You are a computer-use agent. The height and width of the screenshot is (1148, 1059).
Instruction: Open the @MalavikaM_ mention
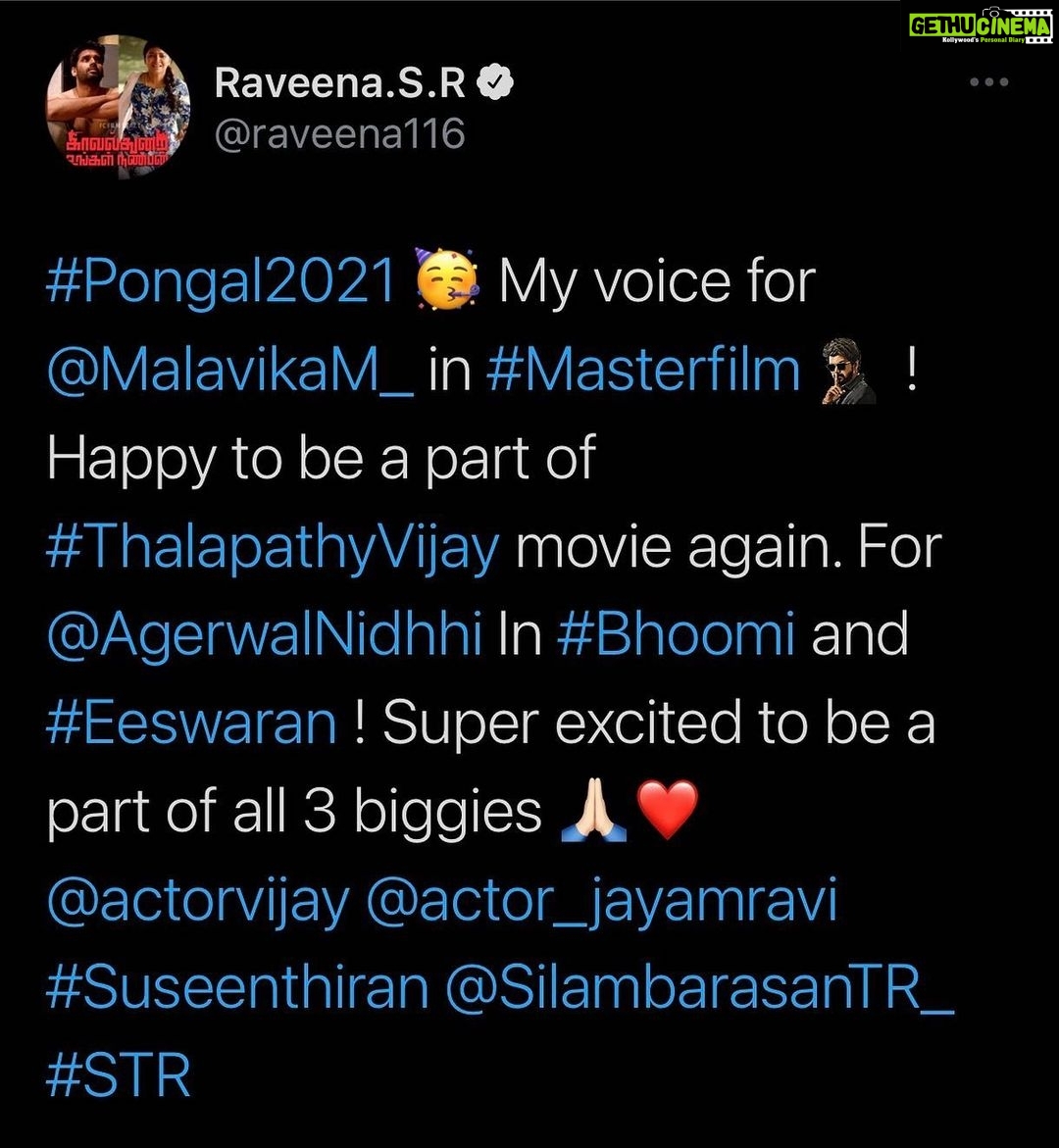pos(230,372)
